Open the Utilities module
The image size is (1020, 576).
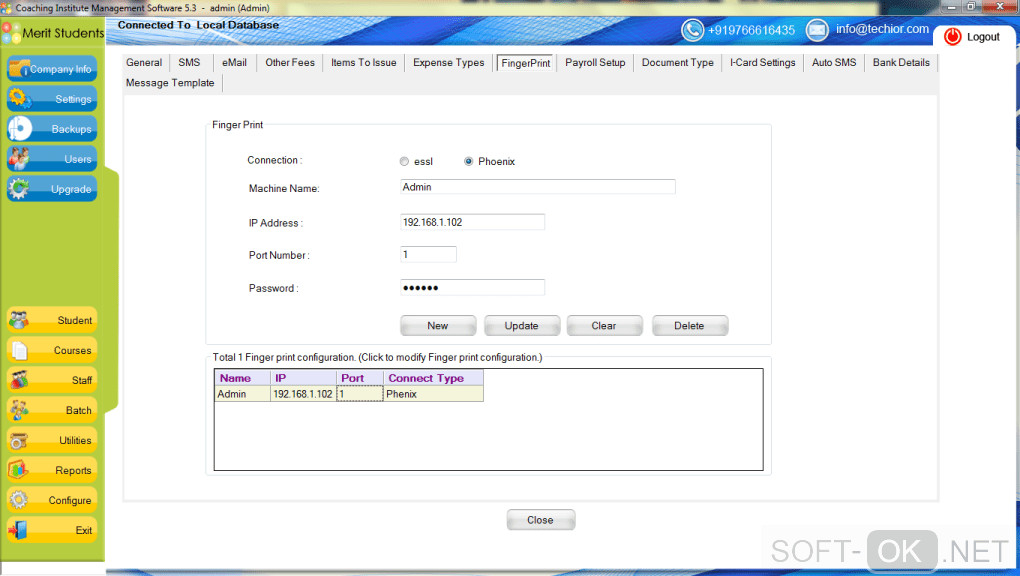click(52, 440)
